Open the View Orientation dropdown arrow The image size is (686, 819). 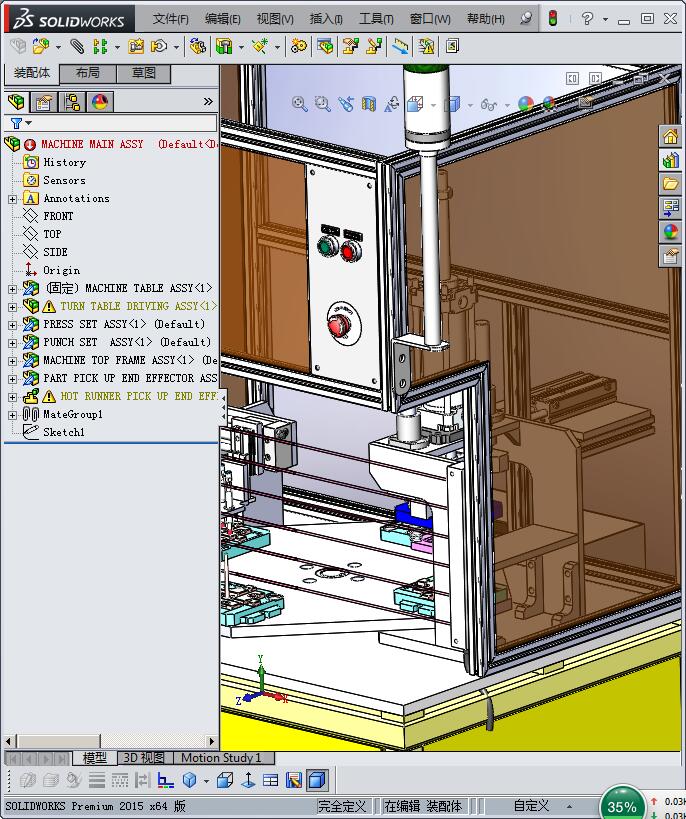pos(433,105)
